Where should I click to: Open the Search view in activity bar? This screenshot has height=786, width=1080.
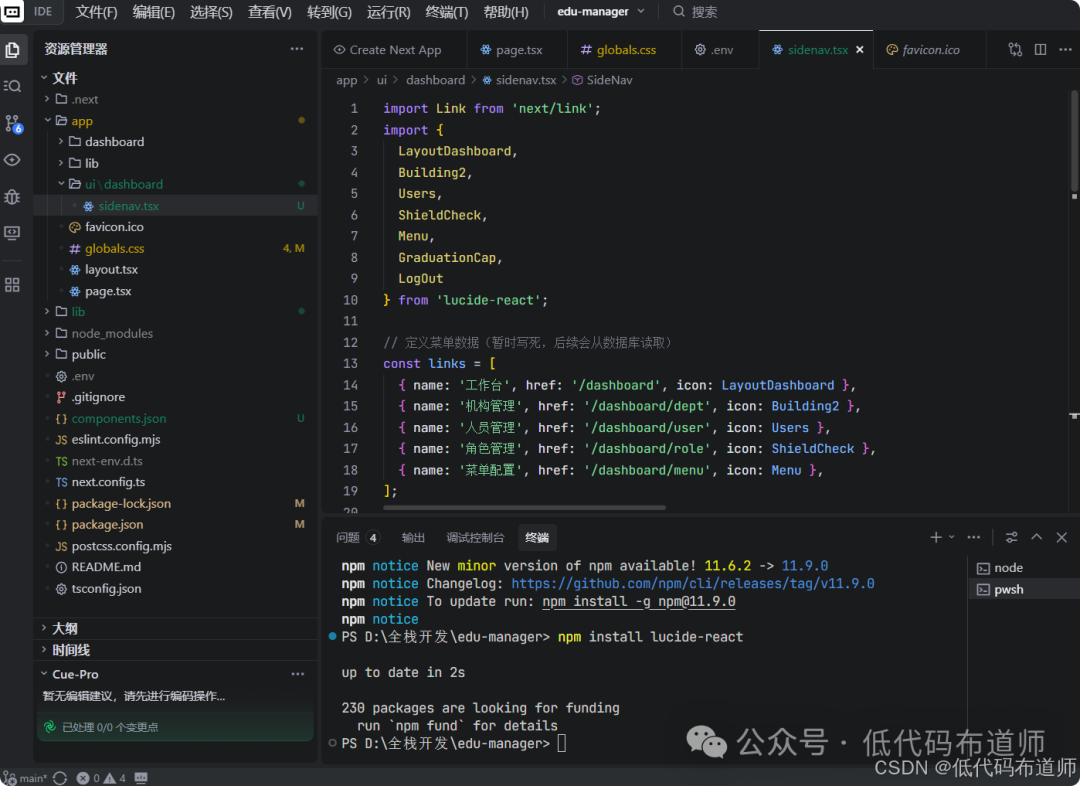coord(13,86)
